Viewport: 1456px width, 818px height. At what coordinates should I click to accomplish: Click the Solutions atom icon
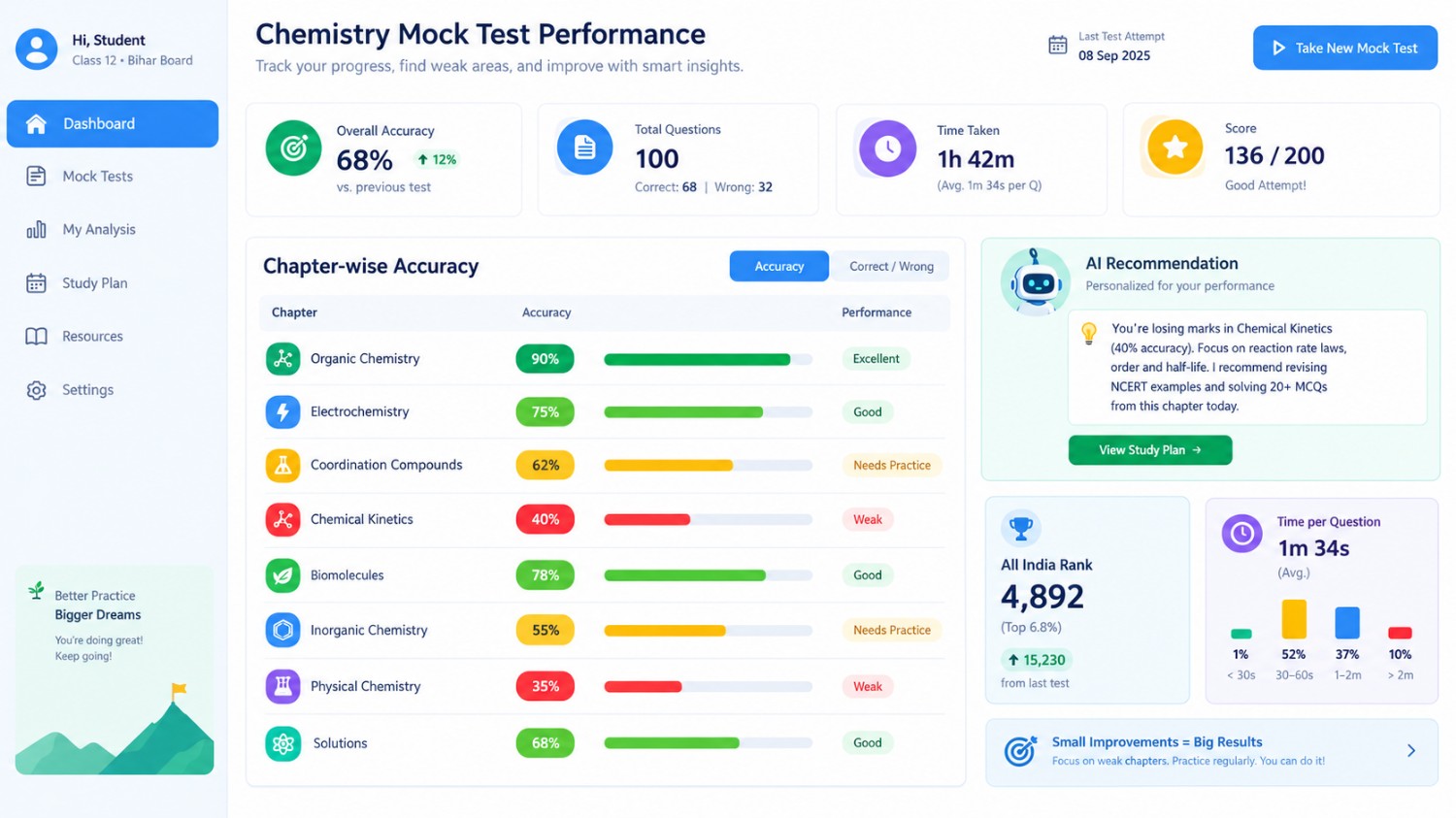tap(282, 743)
